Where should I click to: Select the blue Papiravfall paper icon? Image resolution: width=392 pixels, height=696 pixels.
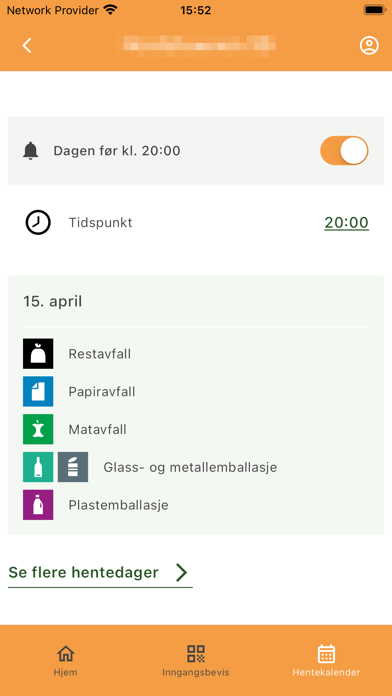38,392
